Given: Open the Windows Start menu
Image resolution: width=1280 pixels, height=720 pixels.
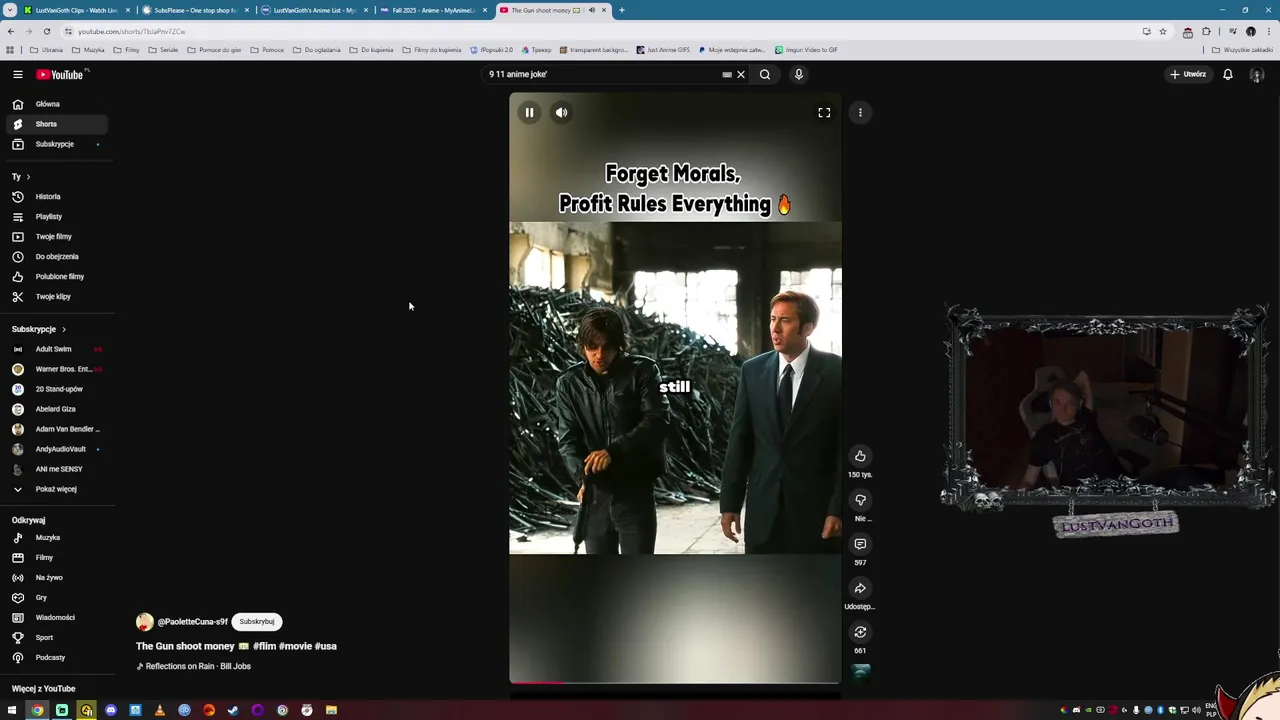Looking at the screenshot, I should [x=12, y=710].
